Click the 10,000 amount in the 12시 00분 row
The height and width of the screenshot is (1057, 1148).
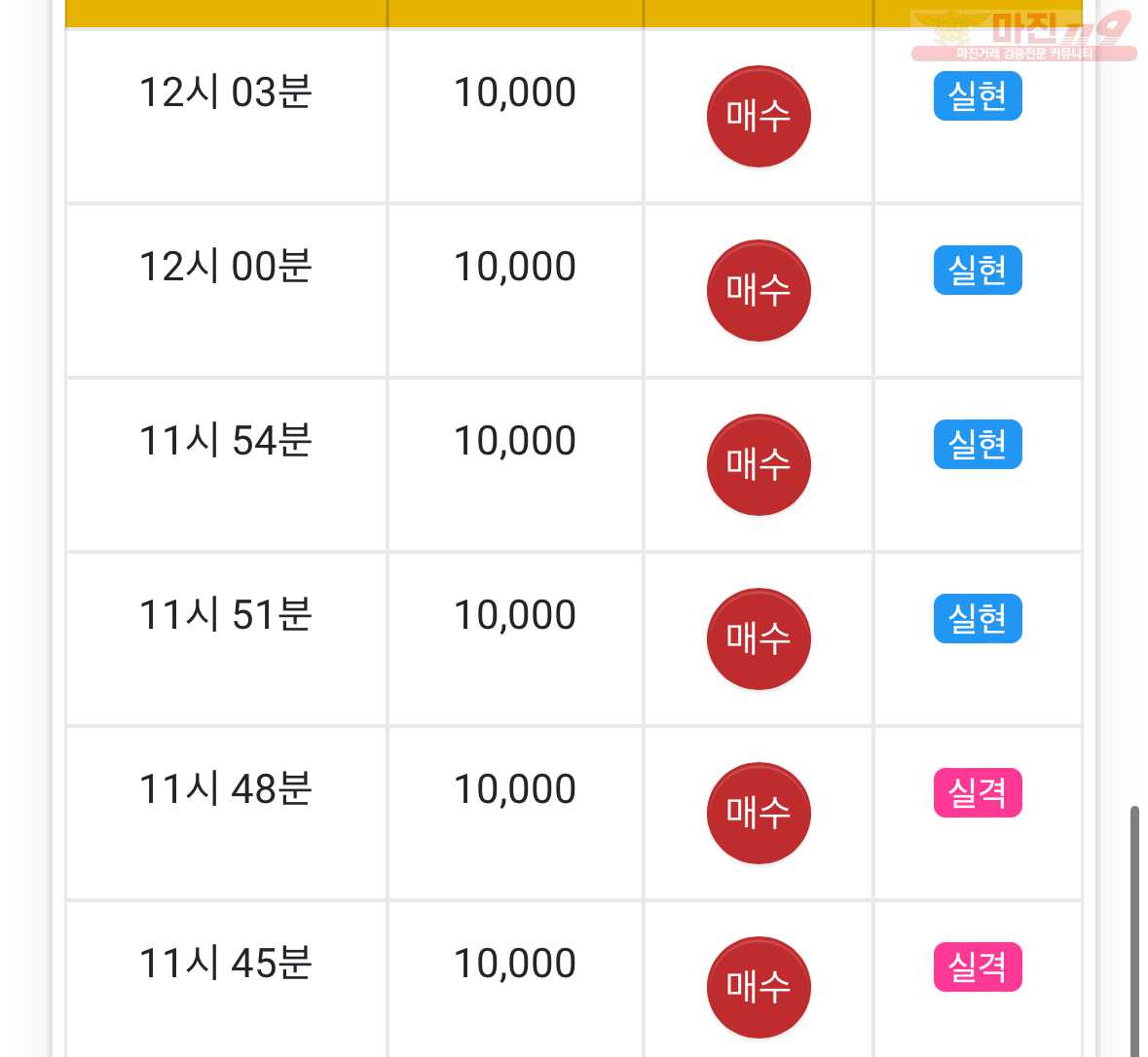click(515, 267)
